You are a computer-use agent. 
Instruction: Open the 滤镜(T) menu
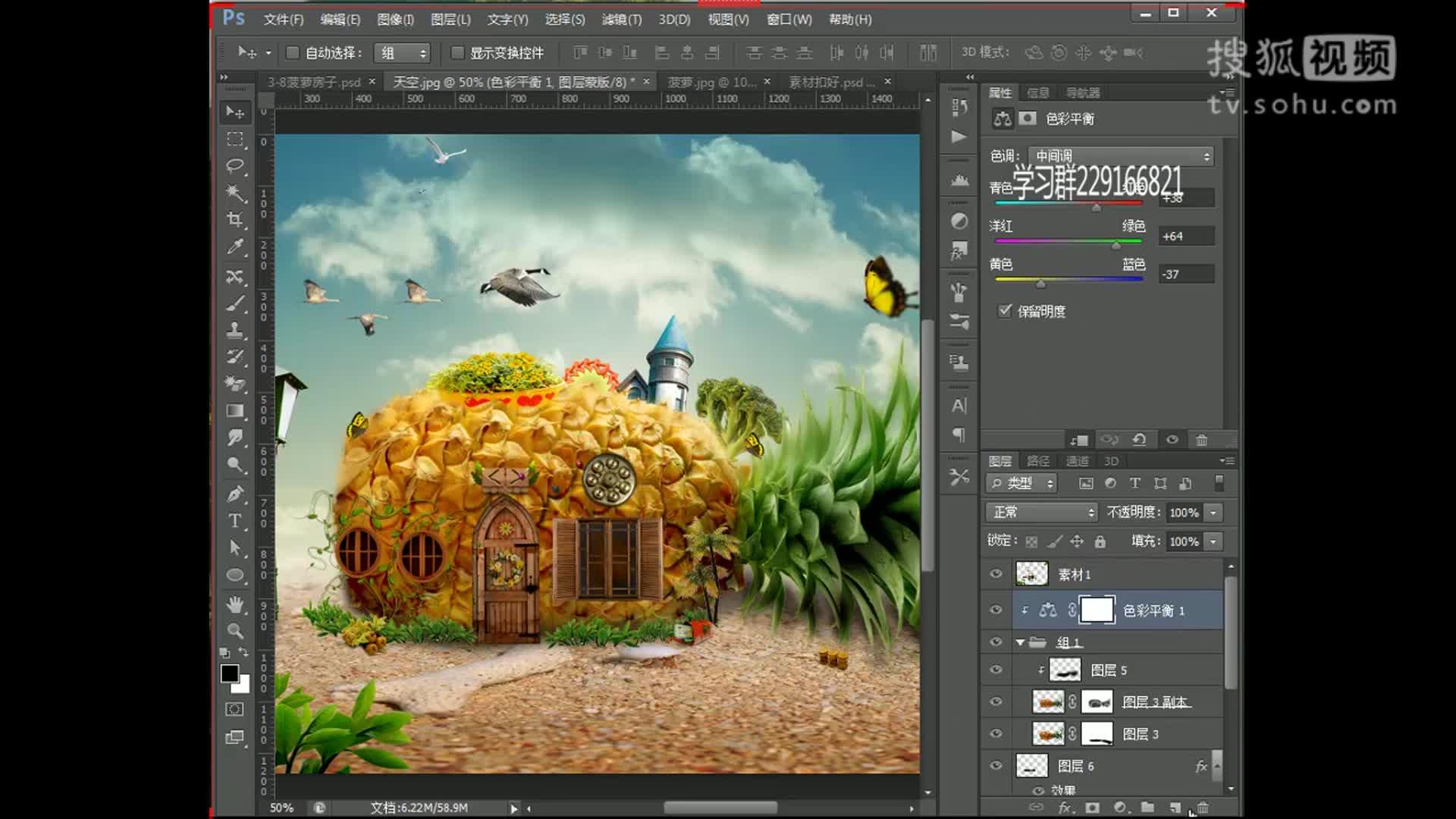621,20
